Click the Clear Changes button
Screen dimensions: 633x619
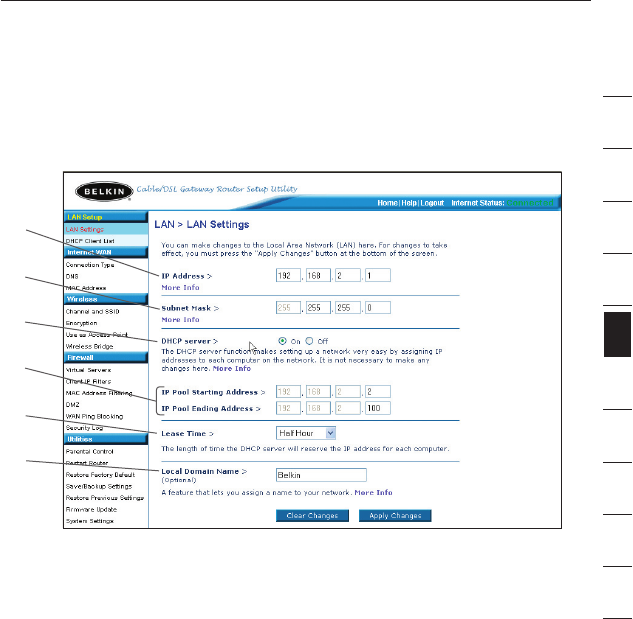point(312,516)
